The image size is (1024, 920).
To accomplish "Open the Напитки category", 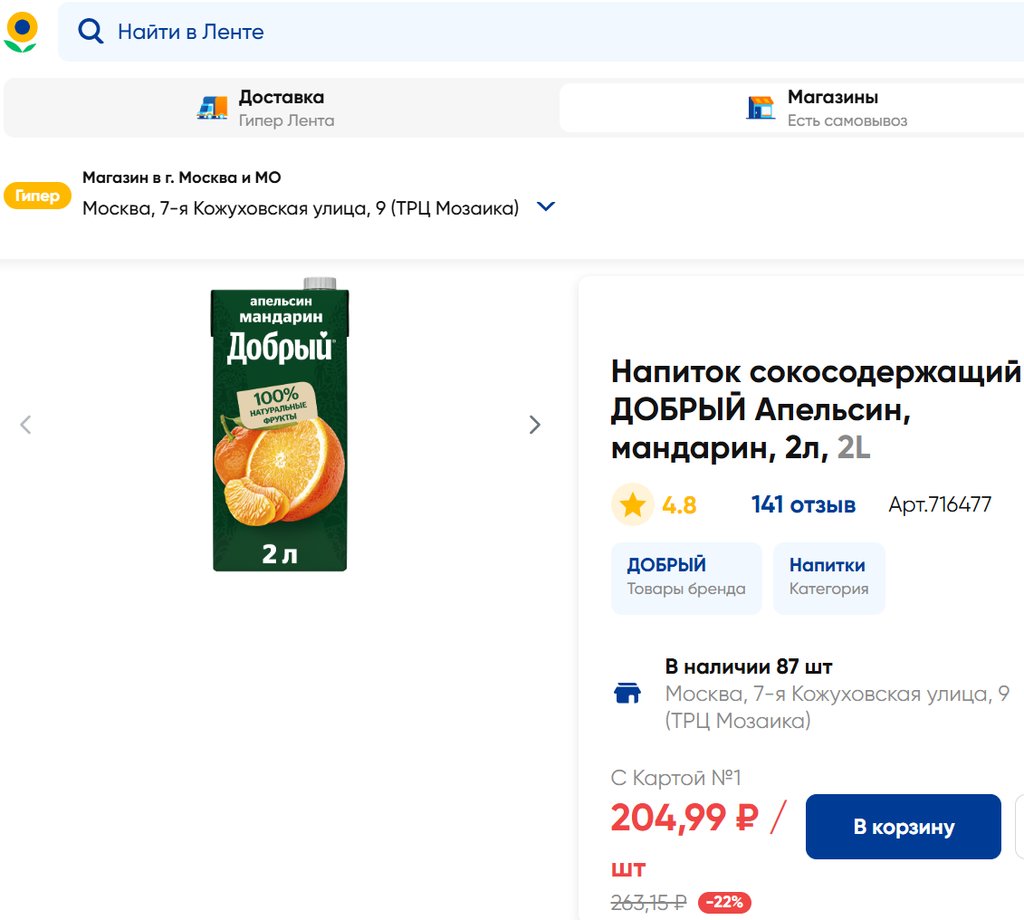I will (x=828, y=577).
